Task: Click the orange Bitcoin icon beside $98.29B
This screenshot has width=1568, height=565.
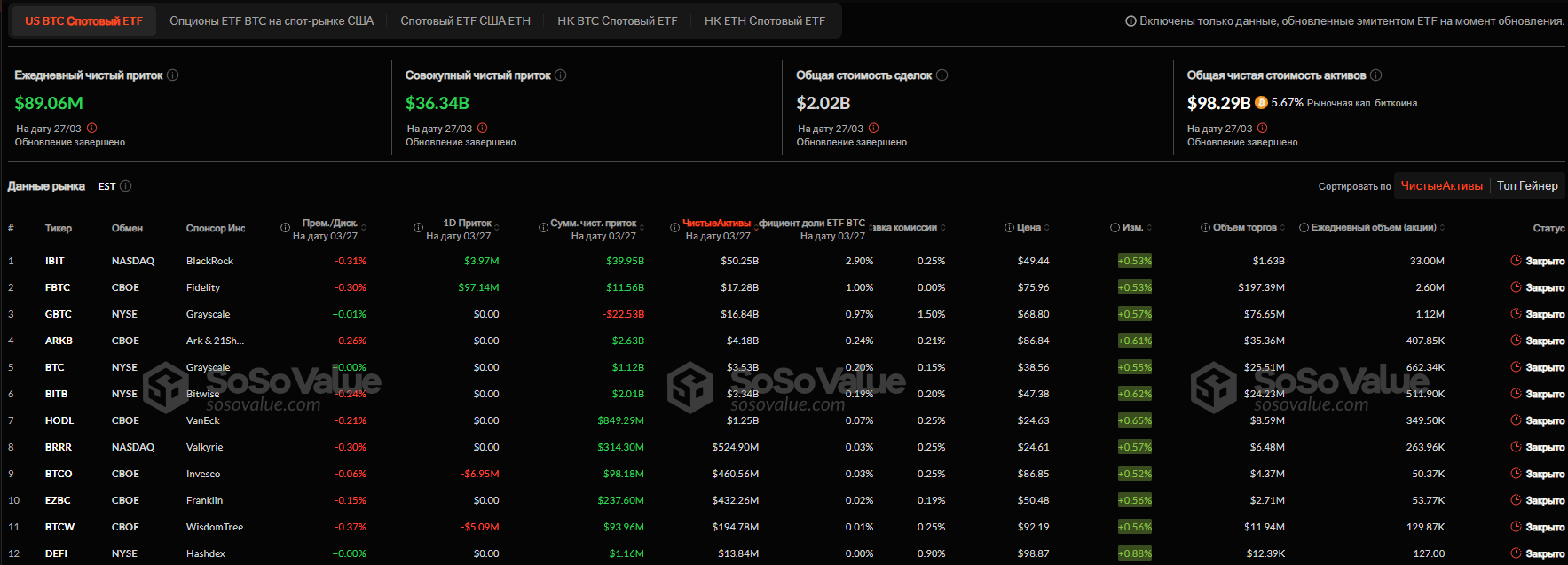Action: 1261,103
